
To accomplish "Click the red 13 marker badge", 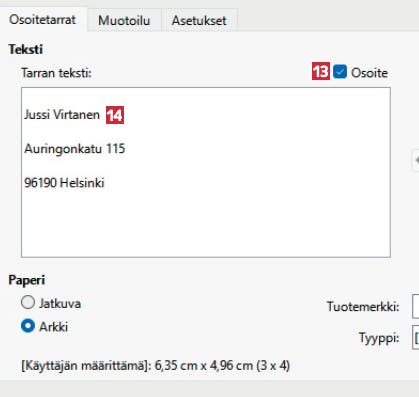I will coord(321,71).
